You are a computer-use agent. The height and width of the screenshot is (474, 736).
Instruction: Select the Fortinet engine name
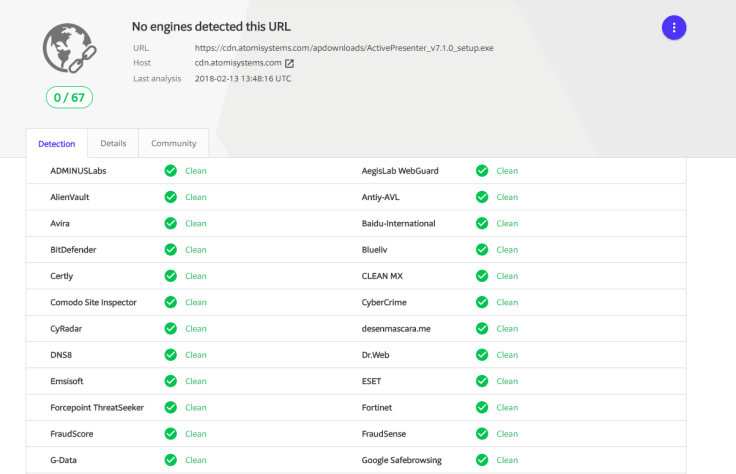pyautogui.click(x=376, y=407)
